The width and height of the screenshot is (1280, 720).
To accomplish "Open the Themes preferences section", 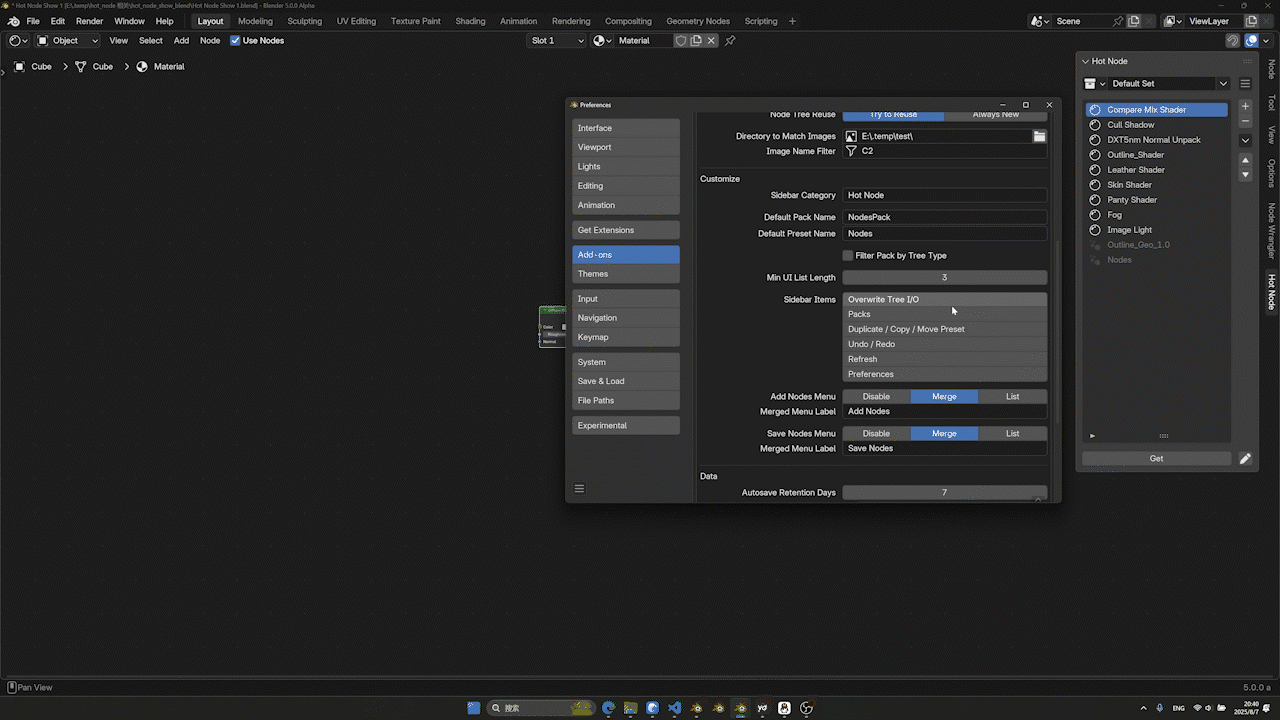I will pos(626,274).
